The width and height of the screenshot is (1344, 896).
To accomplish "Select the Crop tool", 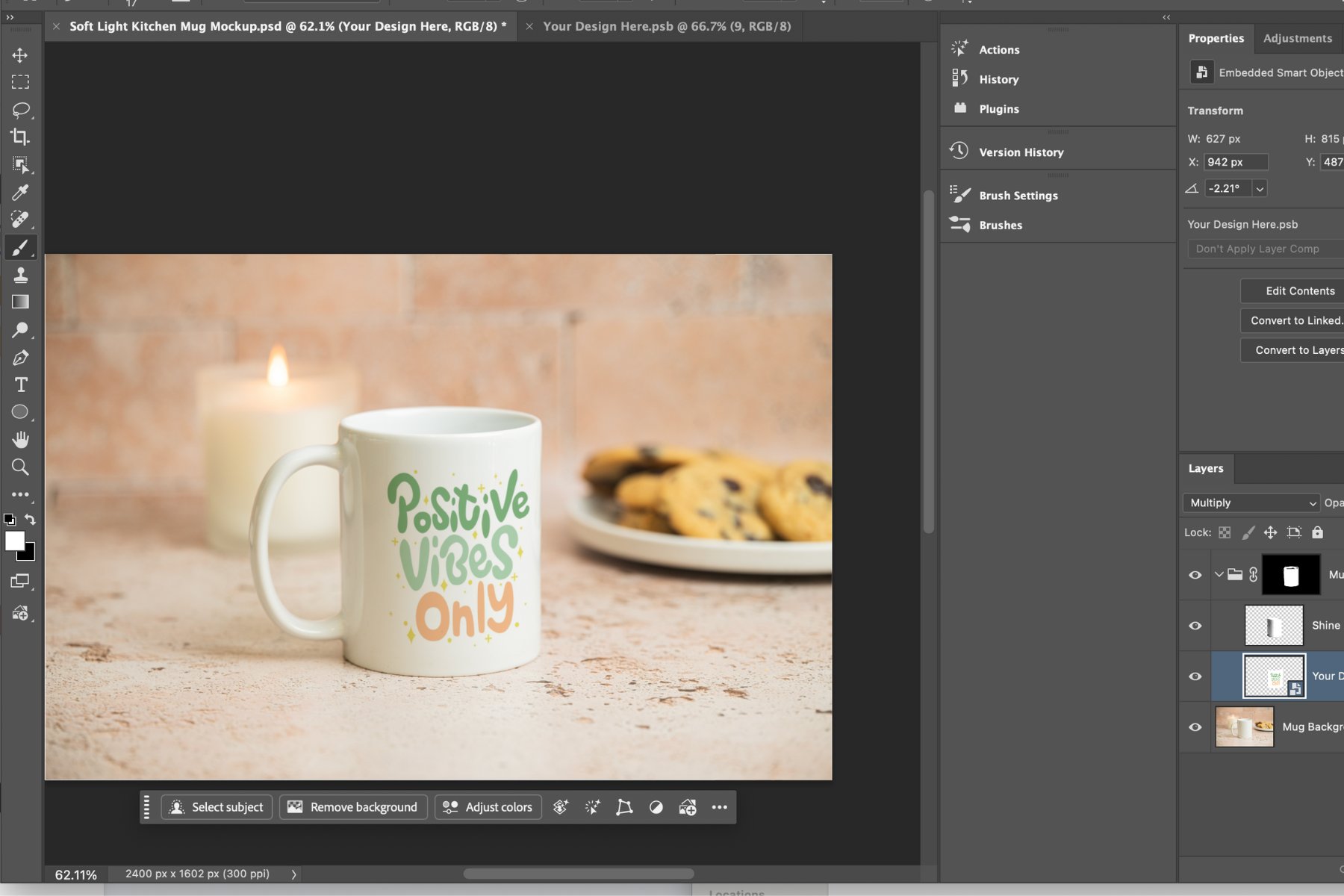I will (x=20, y=137).
